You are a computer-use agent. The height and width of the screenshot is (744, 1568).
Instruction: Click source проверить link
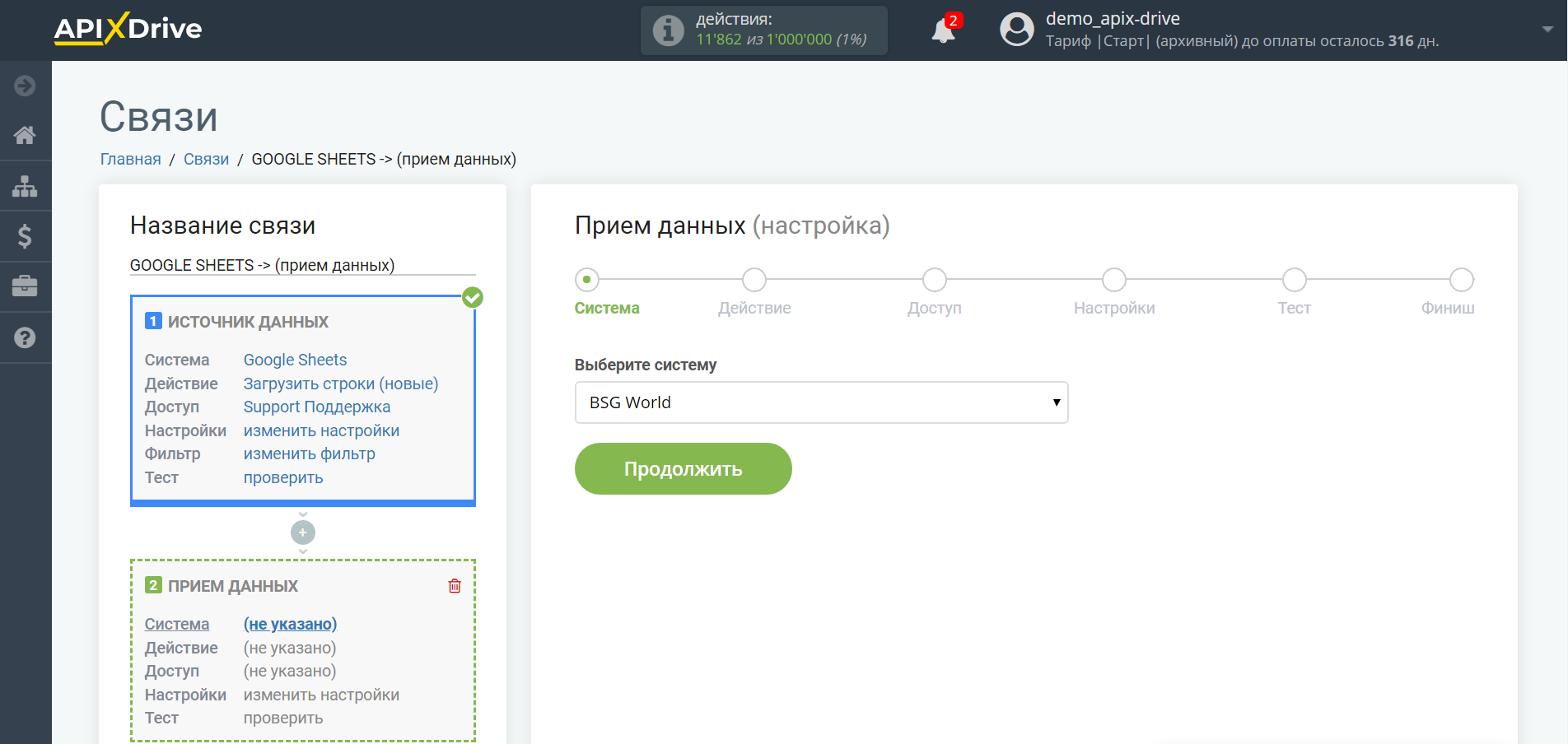(x=283, y=477)
